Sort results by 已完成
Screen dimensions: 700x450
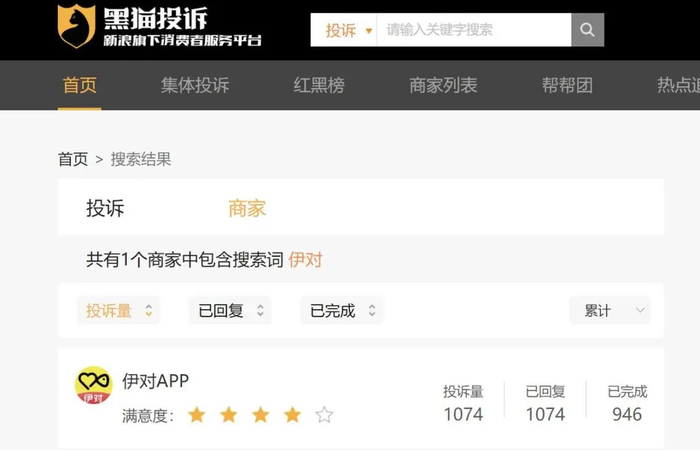[342, 310]
